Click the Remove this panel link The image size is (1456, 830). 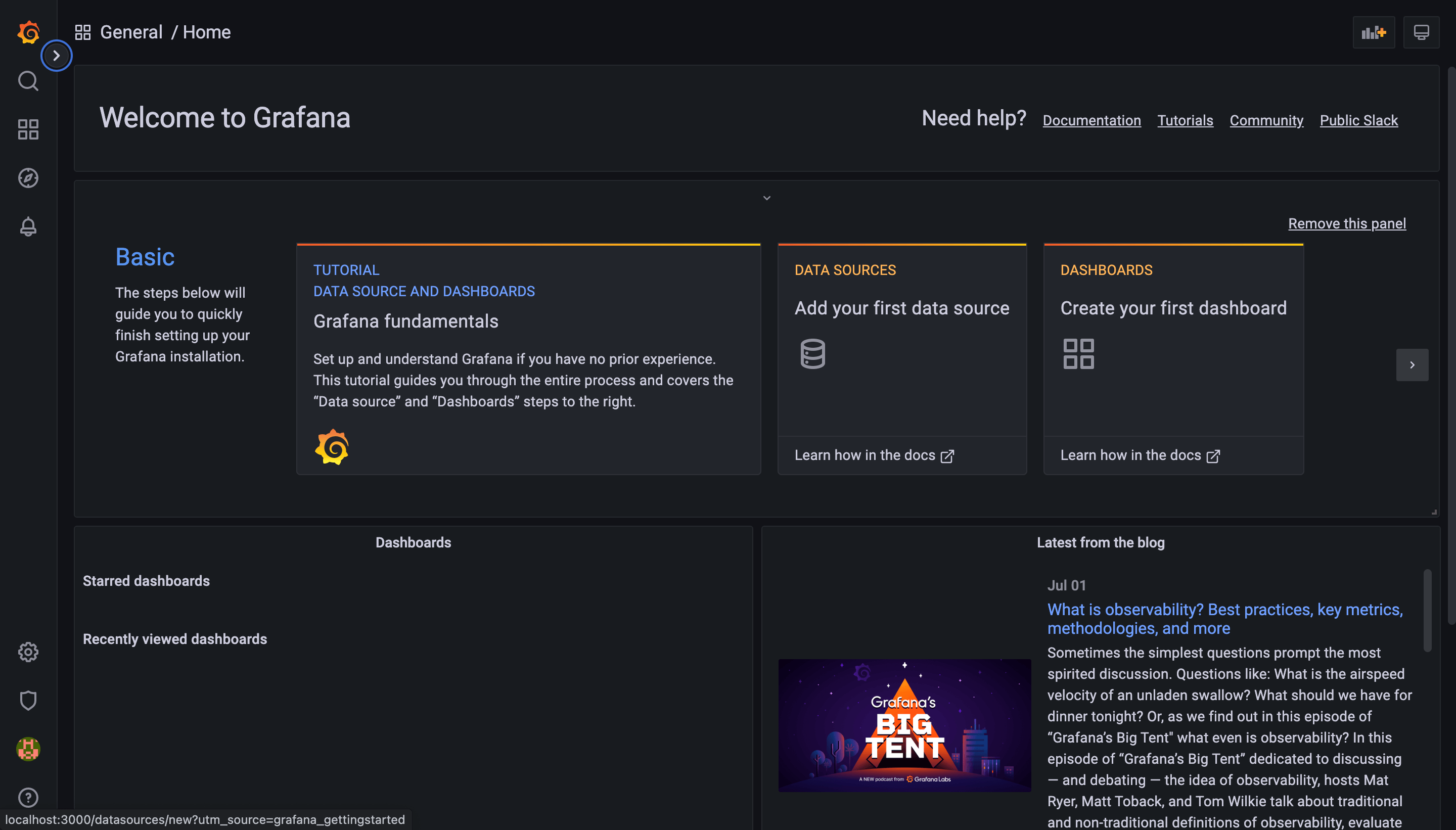(1346, 223)
